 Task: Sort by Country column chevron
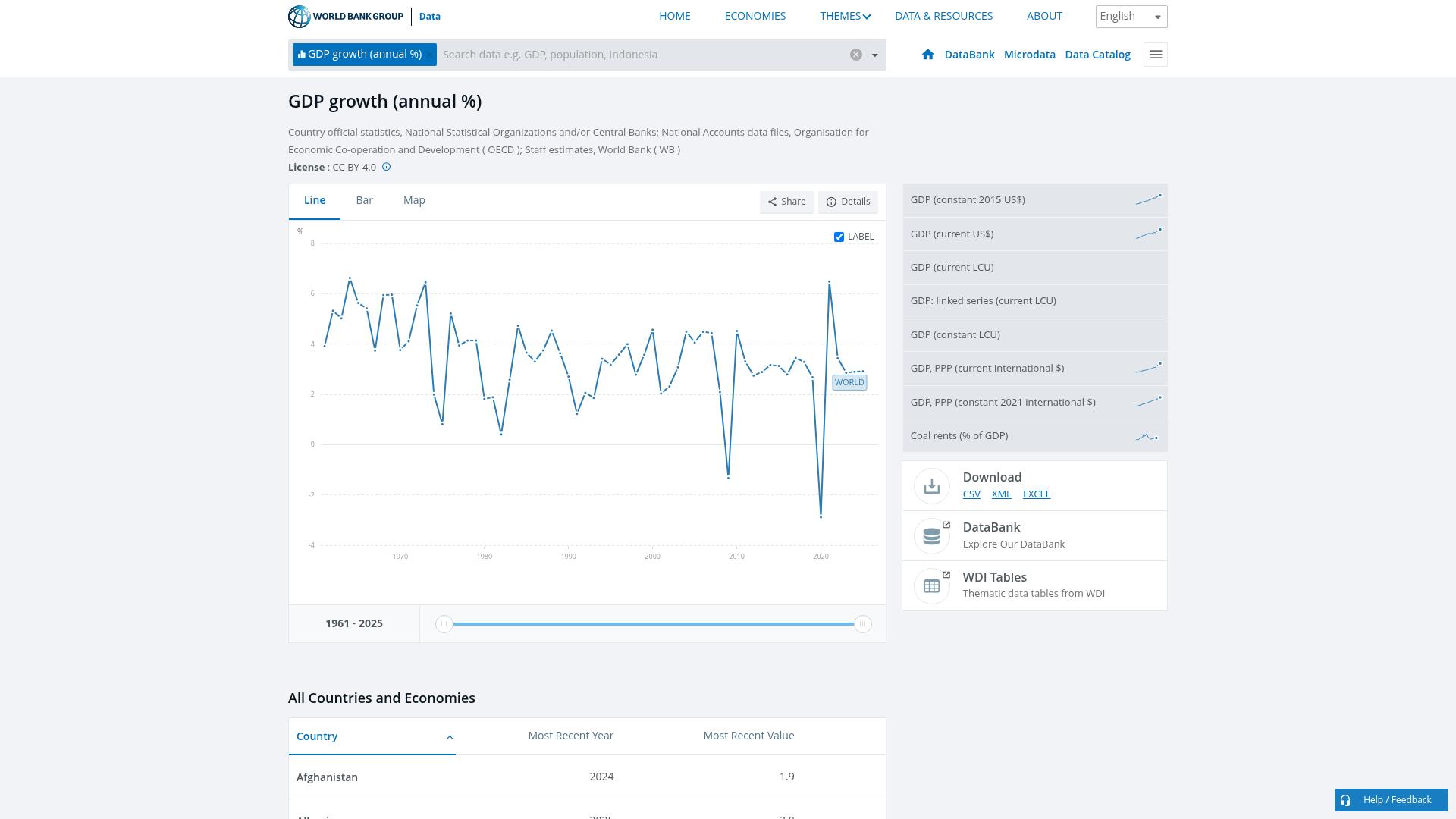pos(450,737)
